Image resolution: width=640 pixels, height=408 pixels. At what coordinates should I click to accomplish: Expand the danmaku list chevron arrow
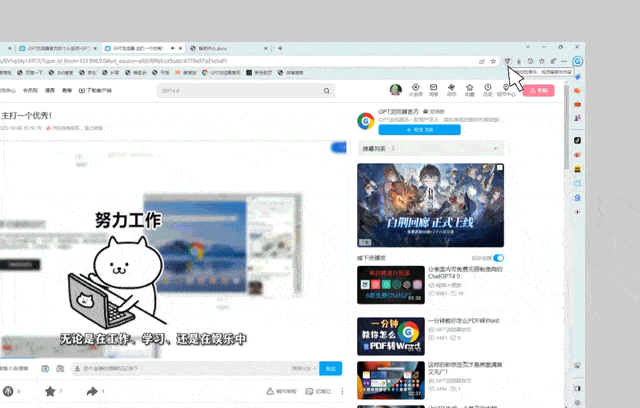497,148
